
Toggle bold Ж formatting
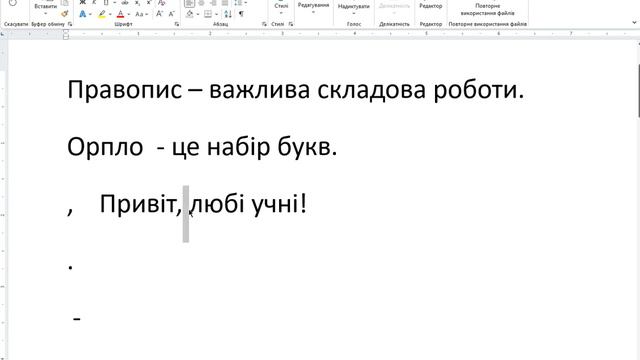click(82, 2)
